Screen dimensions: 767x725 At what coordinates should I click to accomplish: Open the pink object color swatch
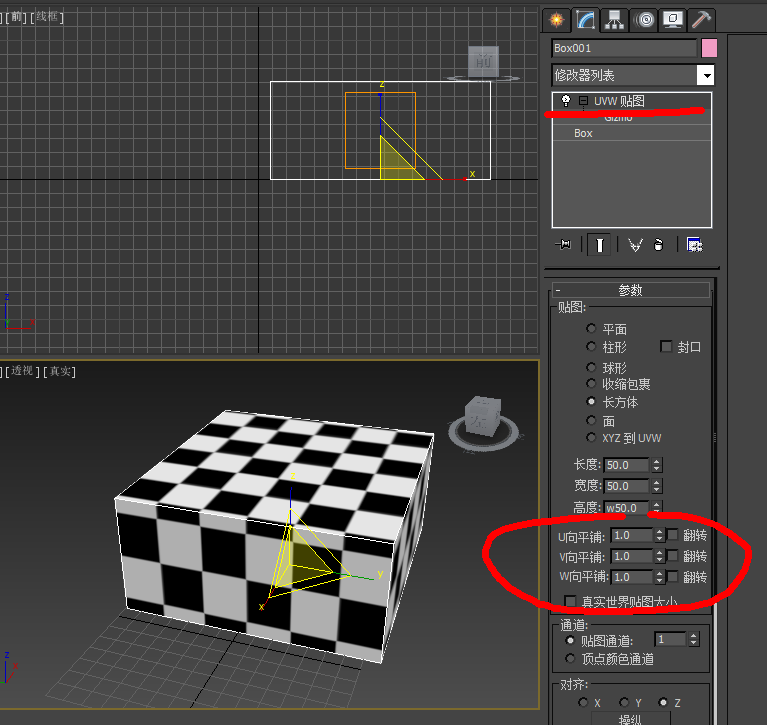[709, 48]
